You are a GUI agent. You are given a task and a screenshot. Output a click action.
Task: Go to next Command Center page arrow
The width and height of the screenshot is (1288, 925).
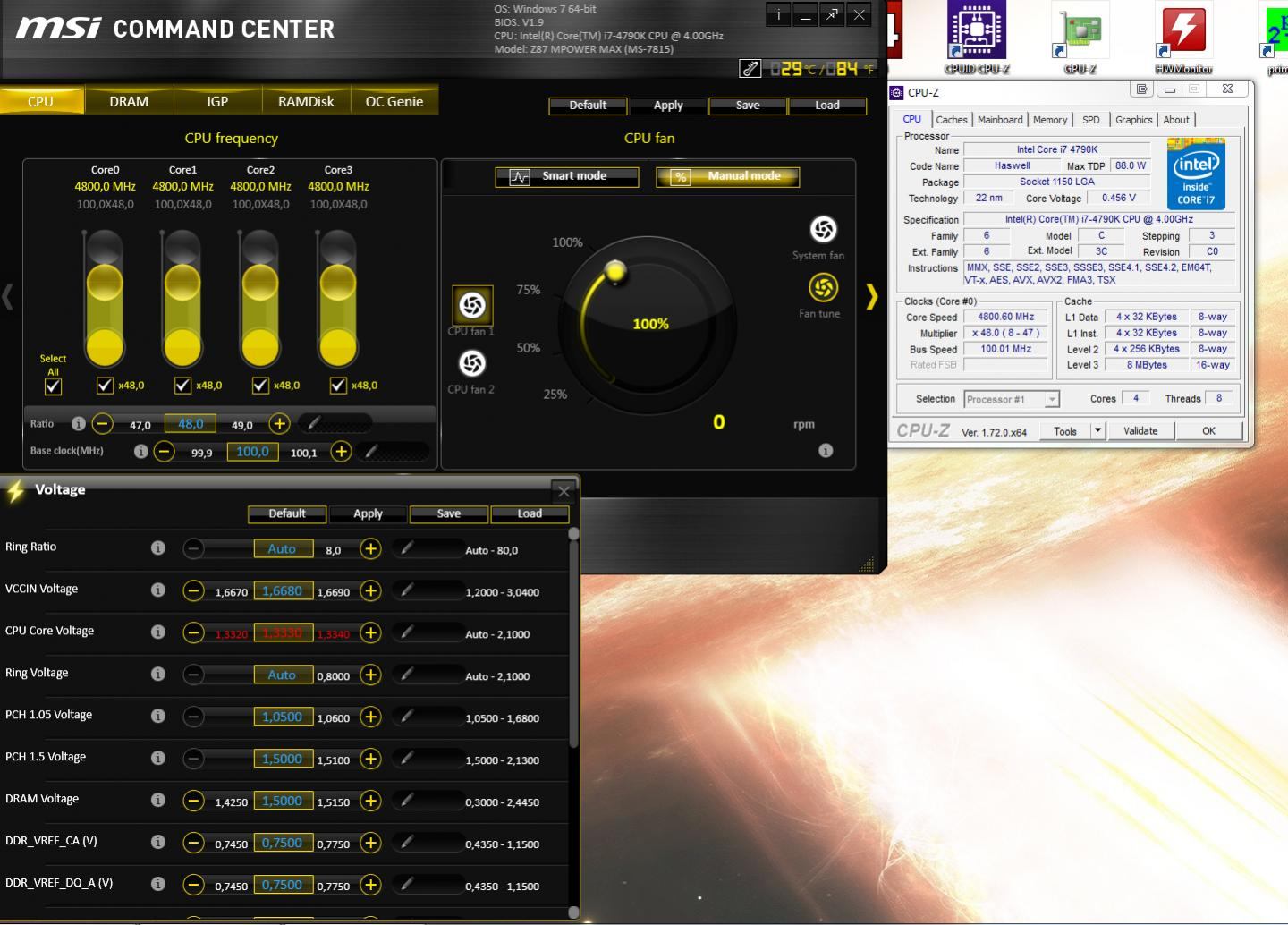[x=871, y=296]
